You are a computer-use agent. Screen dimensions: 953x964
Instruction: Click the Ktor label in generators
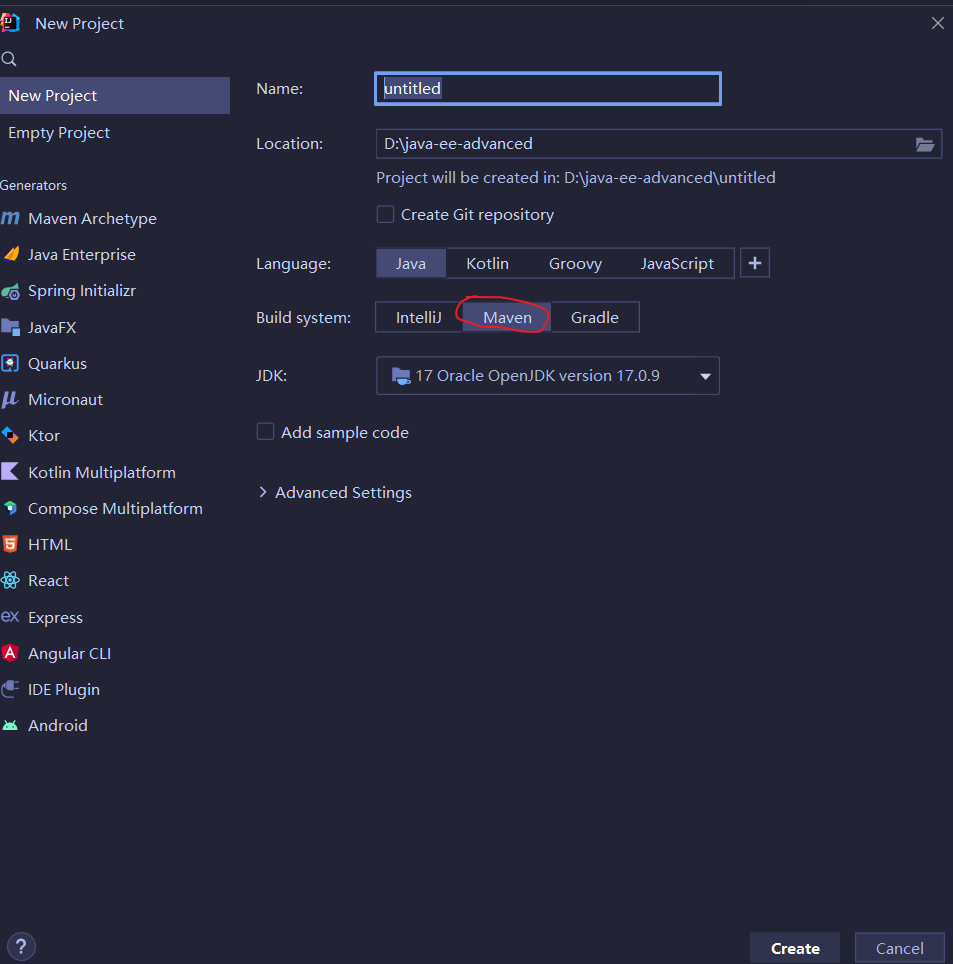(x=44, y=435)
